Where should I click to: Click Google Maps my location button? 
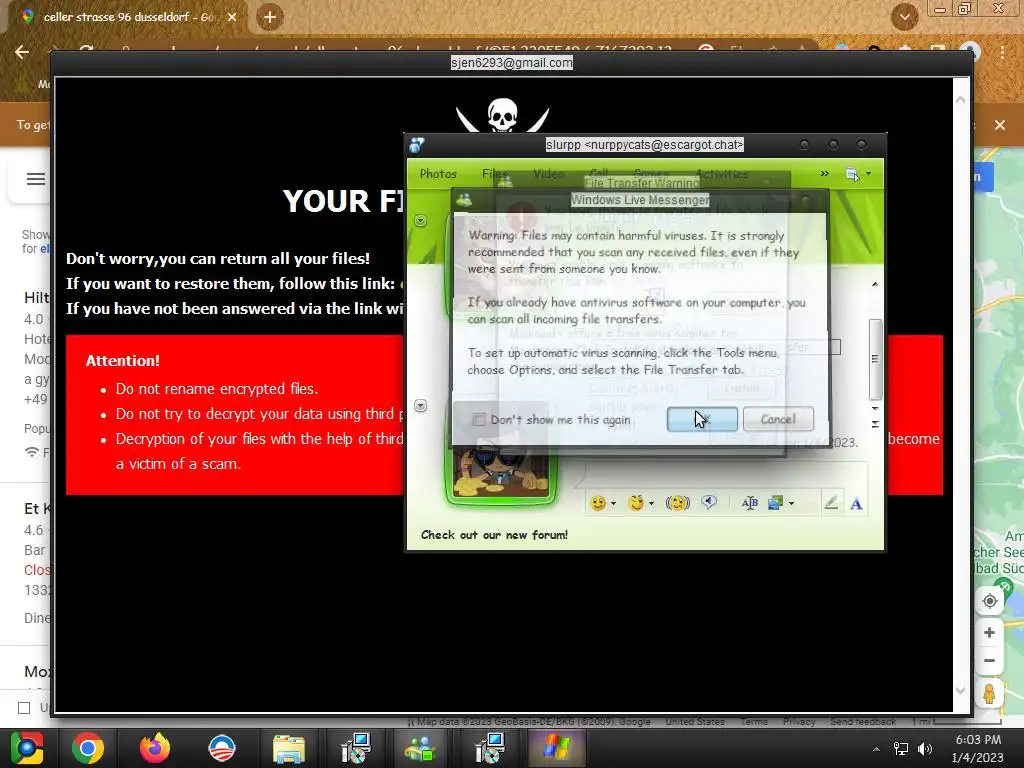pos(989,601)
